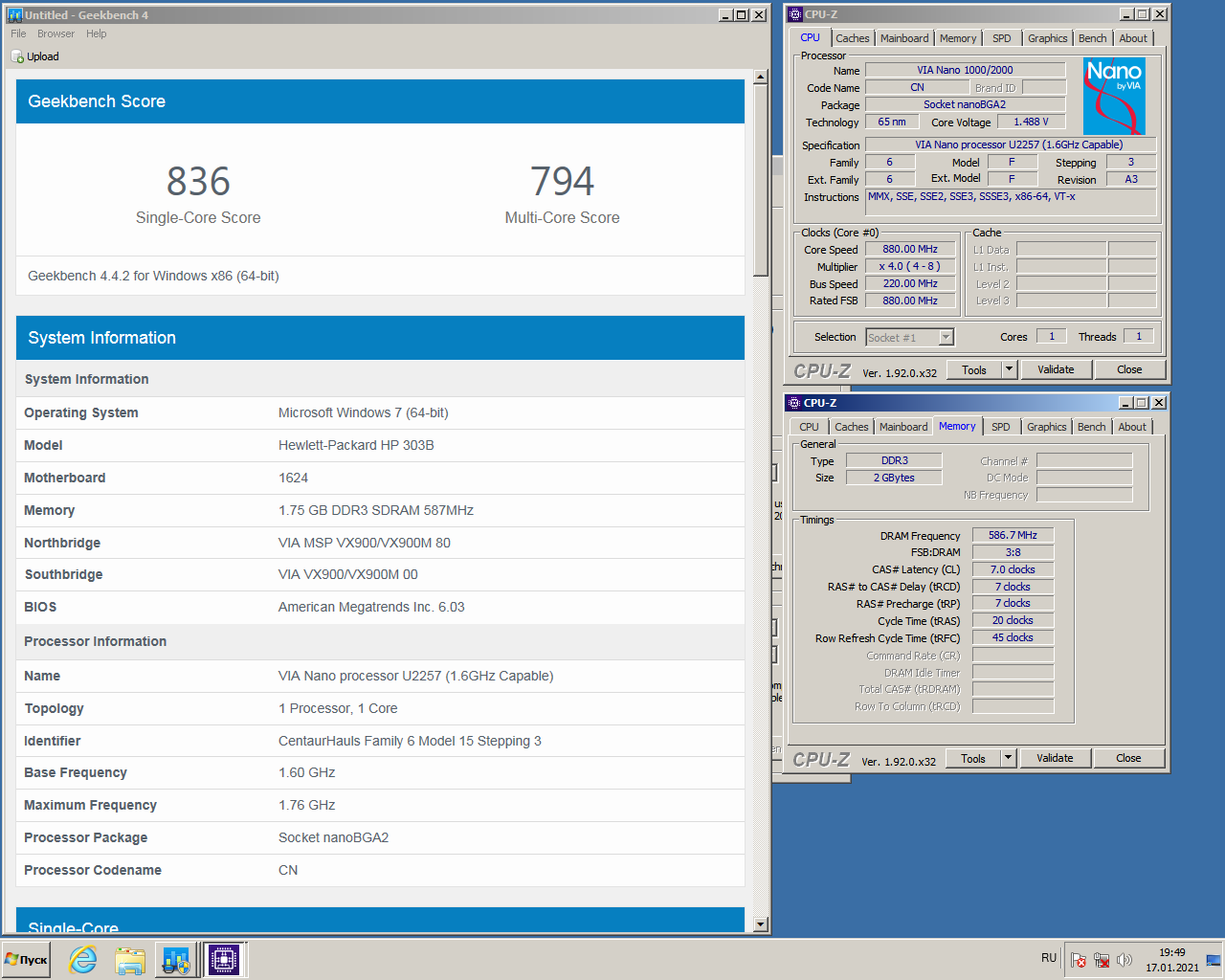The width and height of the screenshot is (1225, 980).
Task: Select Bench tab in bottom CPU-Z window
Action: [x=1091, y=427]
